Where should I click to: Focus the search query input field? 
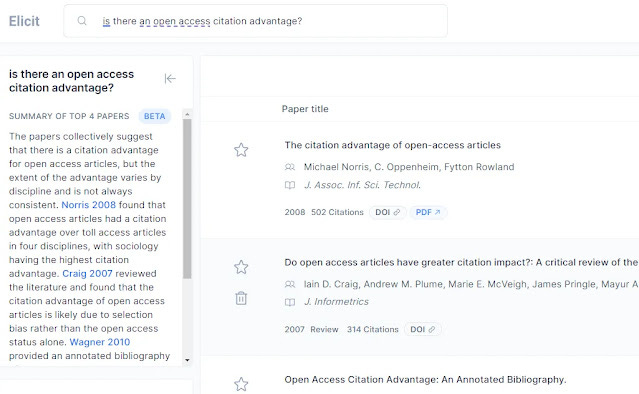(255, 21)
